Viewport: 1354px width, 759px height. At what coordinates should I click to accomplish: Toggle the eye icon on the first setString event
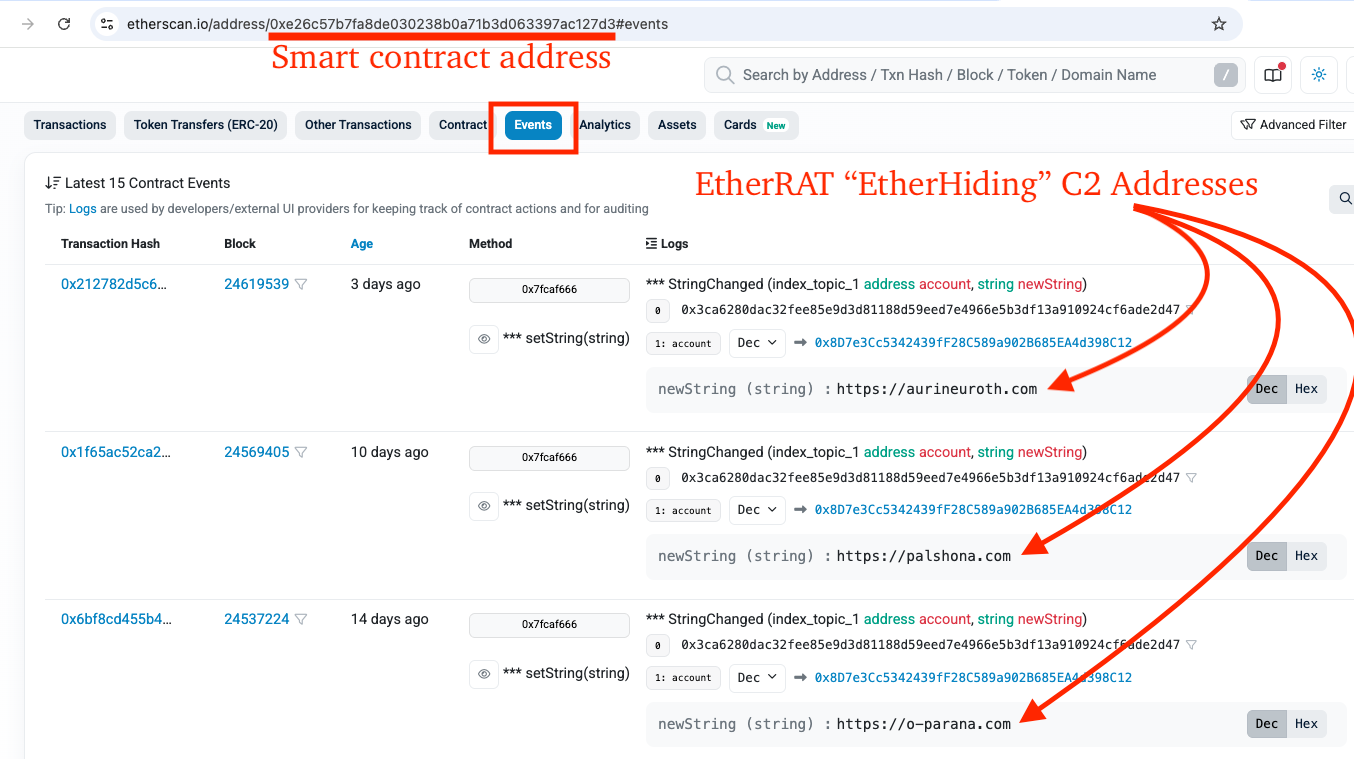(x=484, y=338)
